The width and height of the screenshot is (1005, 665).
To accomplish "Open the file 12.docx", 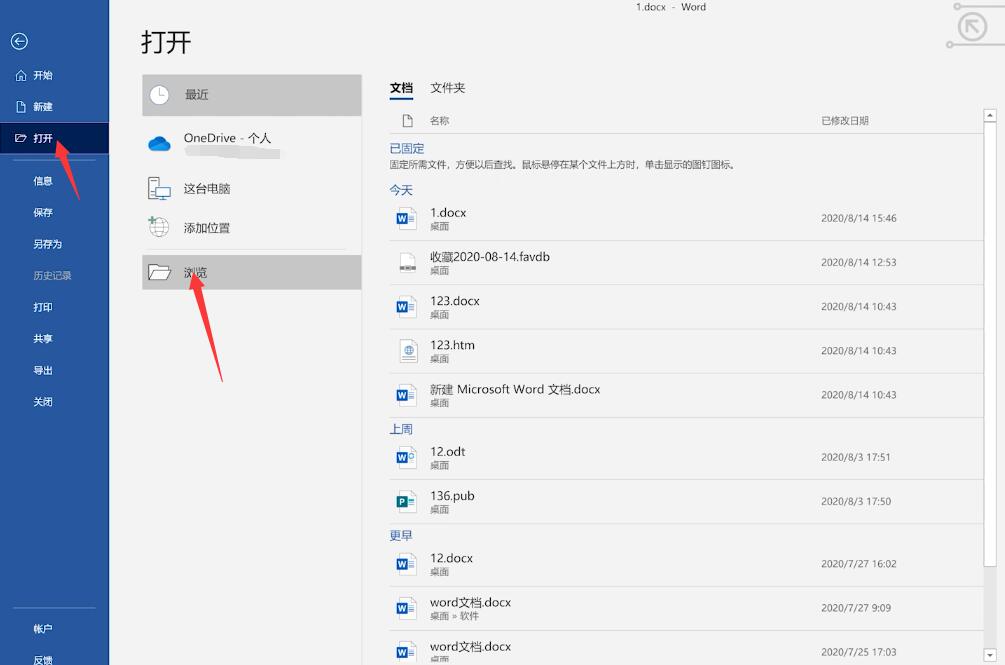I will coord(686,564).
